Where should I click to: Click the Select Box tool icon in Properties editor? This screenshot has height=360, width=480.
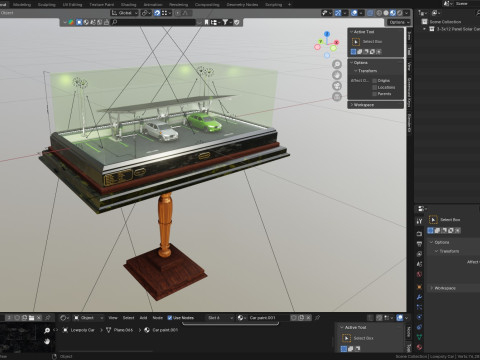(433, 219)
